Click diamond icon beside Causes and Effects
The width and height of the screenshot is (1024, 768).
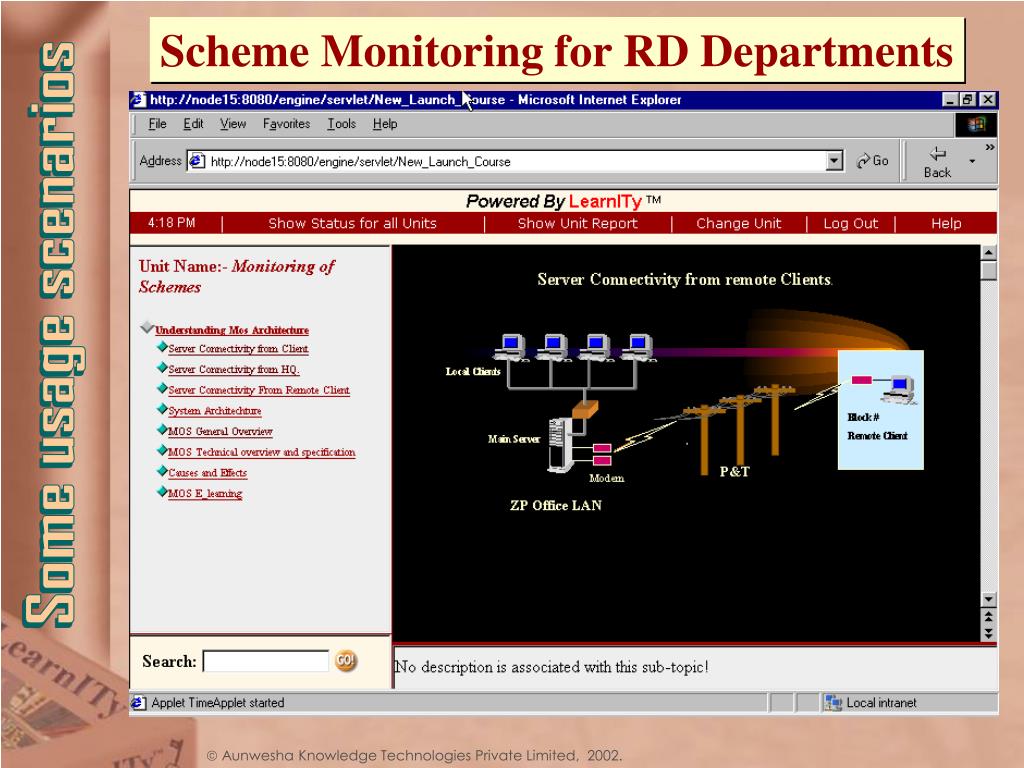click(162, 471)
